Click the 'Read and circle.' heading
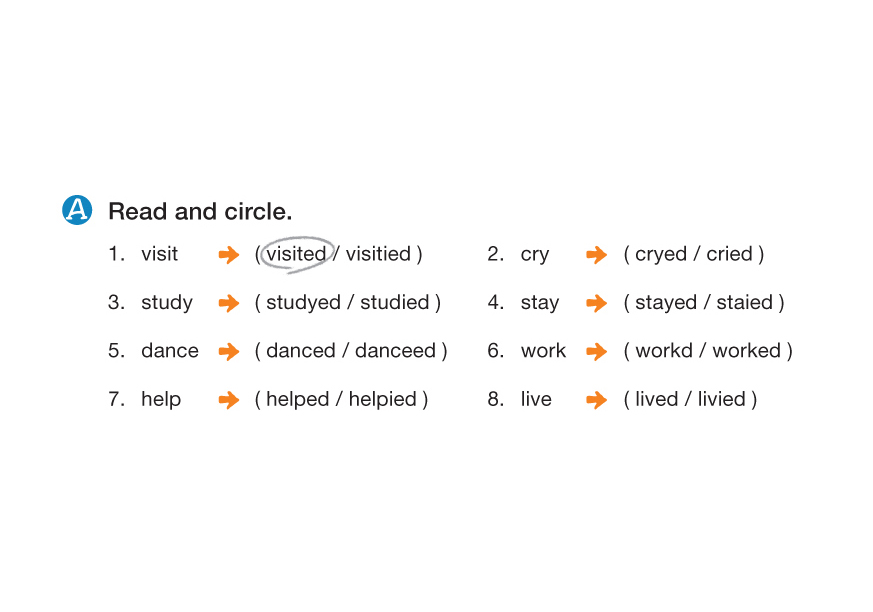873x612 pixels. coord(200,211)
